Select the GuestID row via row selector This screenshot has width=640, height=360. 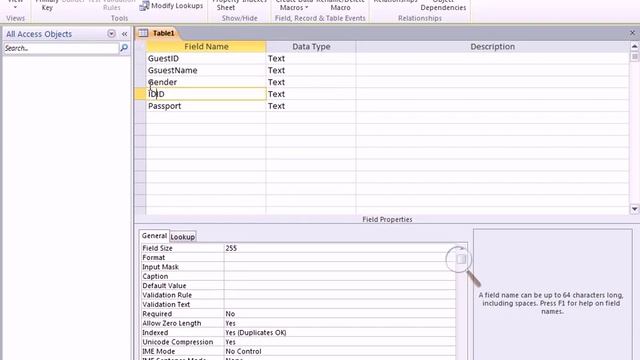[x=140, y=58]
